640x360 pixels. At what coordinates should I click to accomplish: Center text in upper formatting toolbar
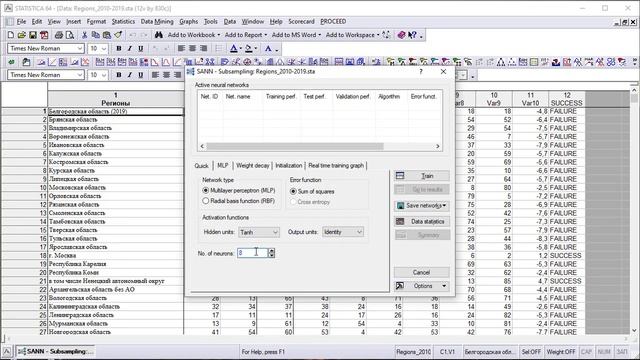(192, 49)
